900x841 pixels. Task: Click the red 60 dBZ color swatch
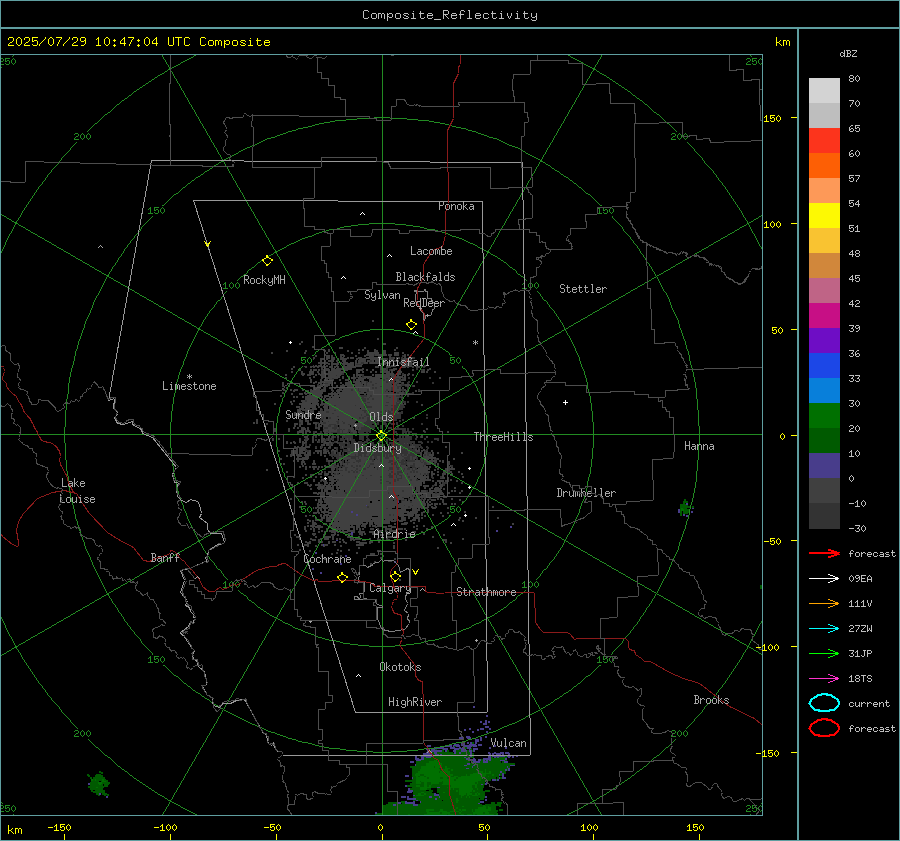coord(824,141)
